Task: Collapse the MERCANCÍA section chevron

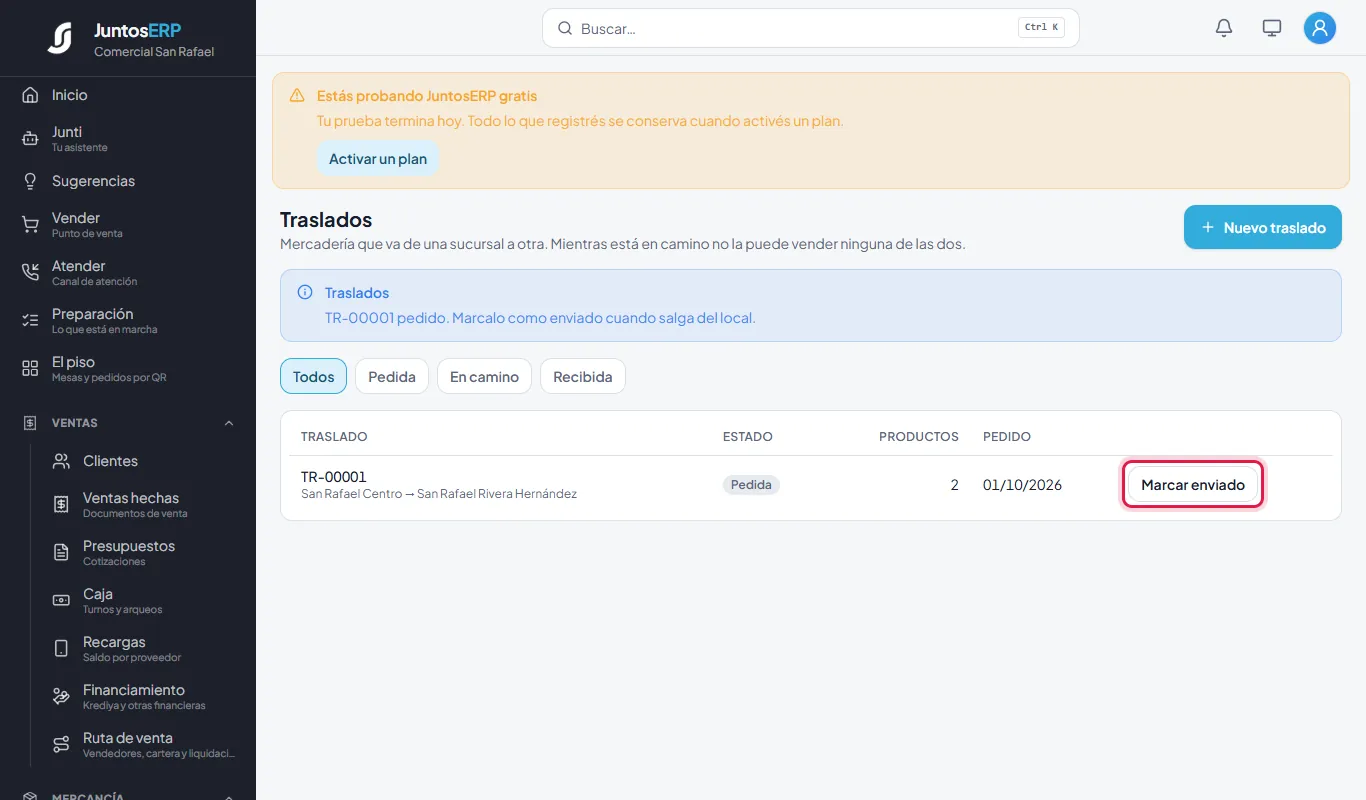Action: point(229,796)
